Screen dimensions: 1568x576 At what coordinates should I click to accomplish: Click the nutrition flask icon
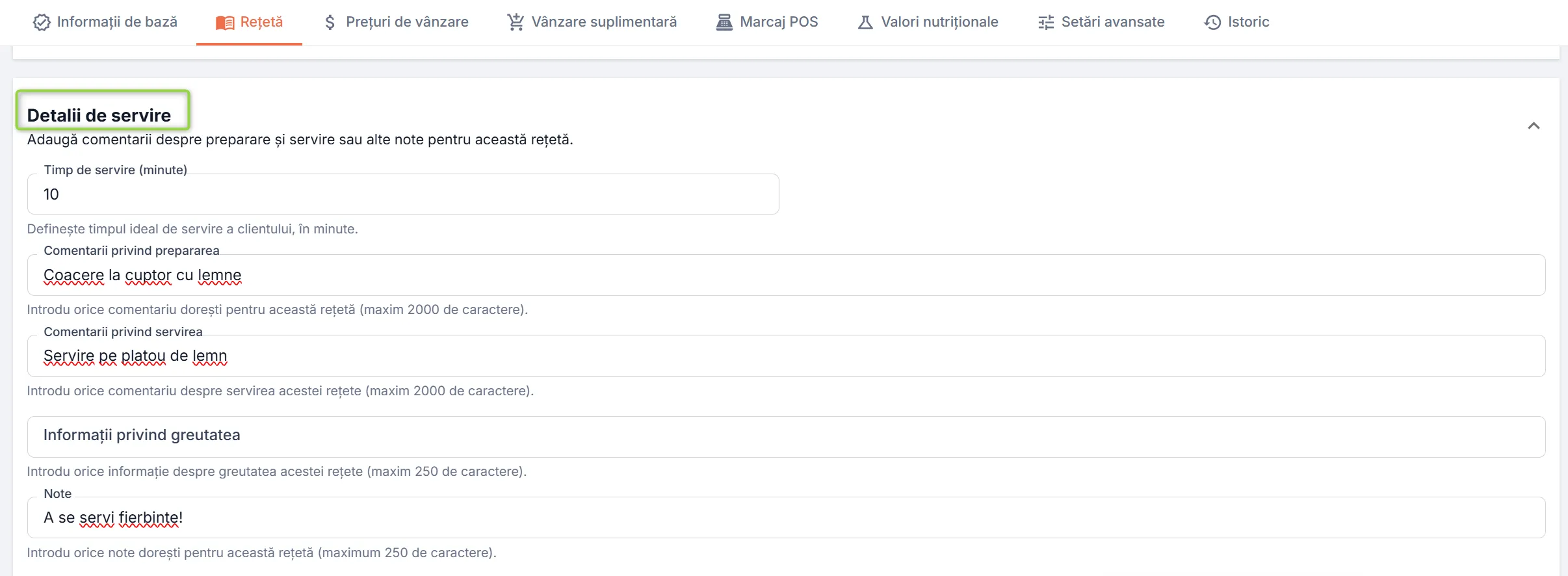[x=865, y=22]
